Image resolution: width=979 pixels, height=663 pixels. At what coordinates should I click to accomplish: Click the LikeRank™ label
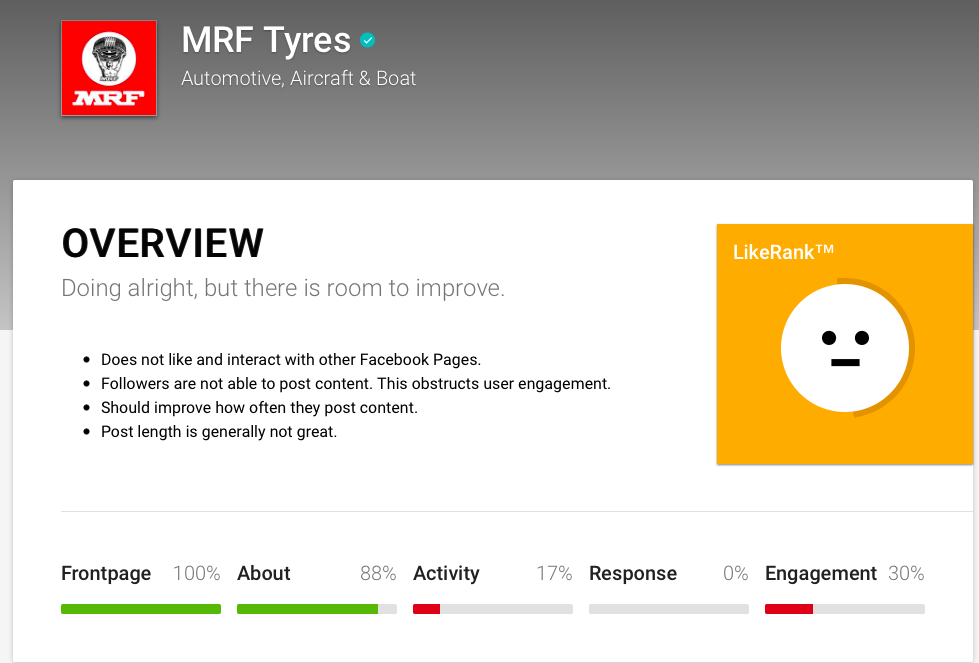click(783, 252)
